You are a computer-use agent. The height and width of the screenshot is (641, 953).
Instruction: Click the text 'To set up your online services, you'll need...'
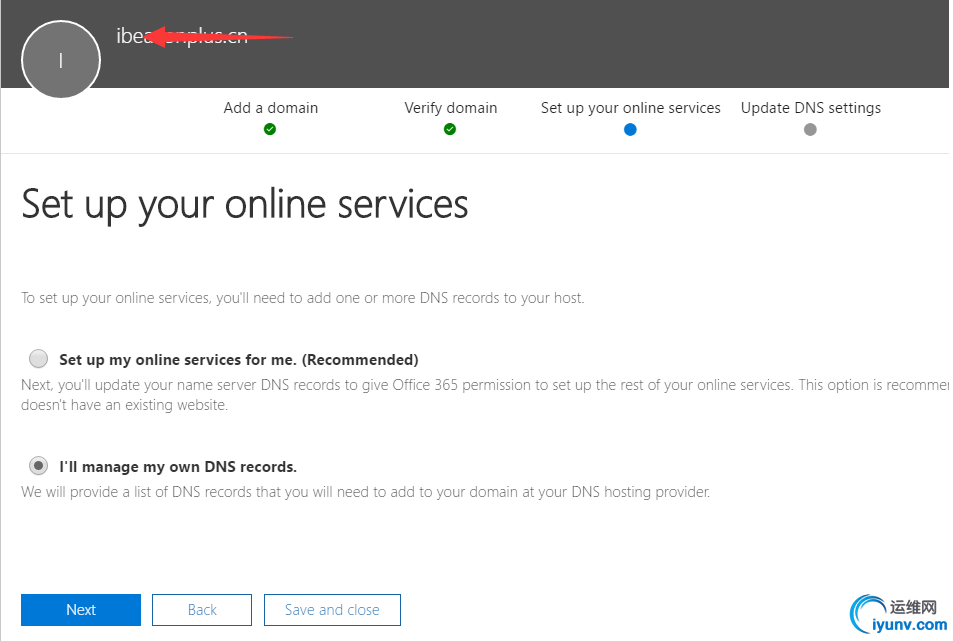[303, 298]
